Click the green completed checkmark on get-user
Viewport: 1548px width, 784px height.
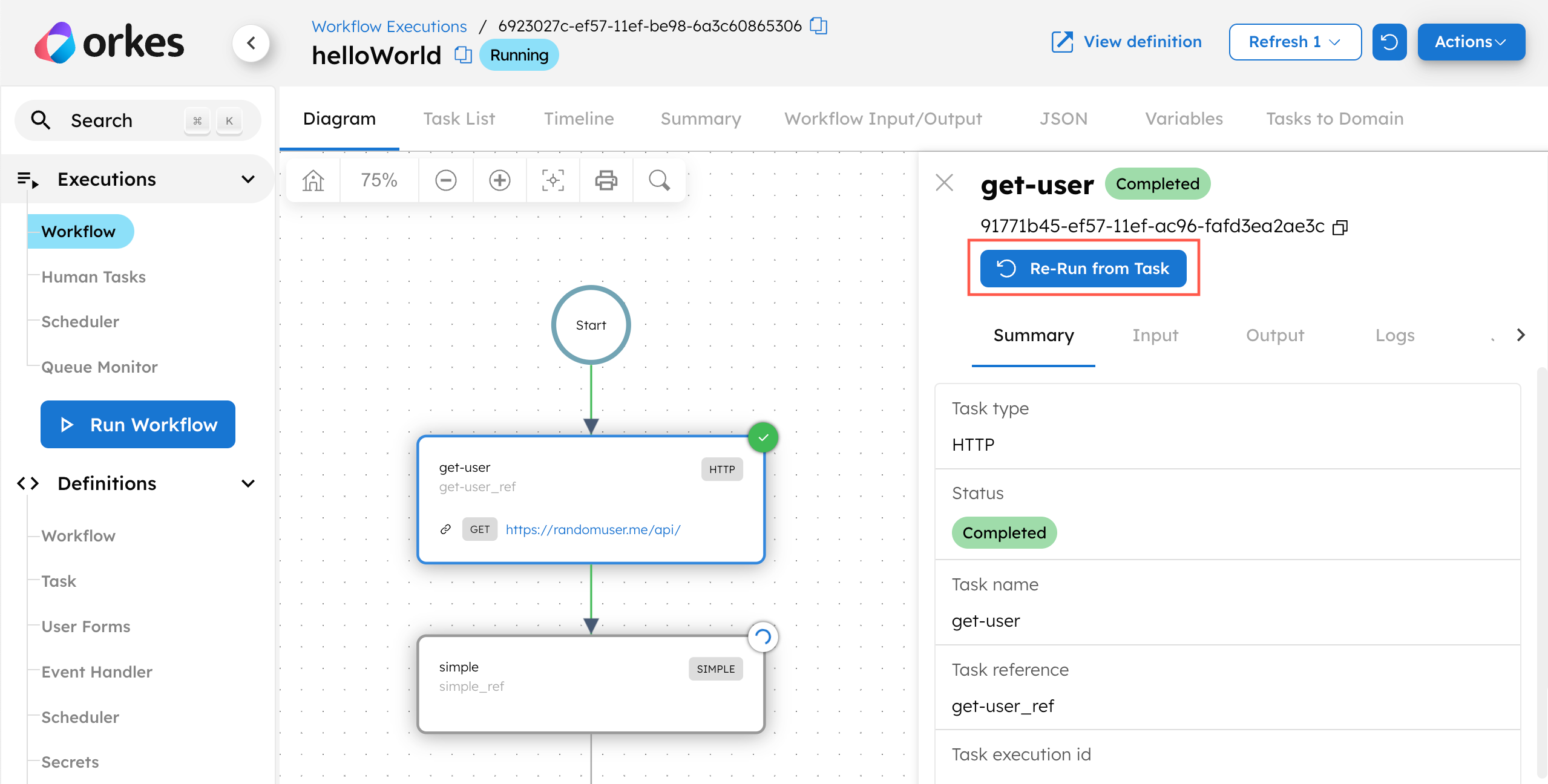point(763,437)
